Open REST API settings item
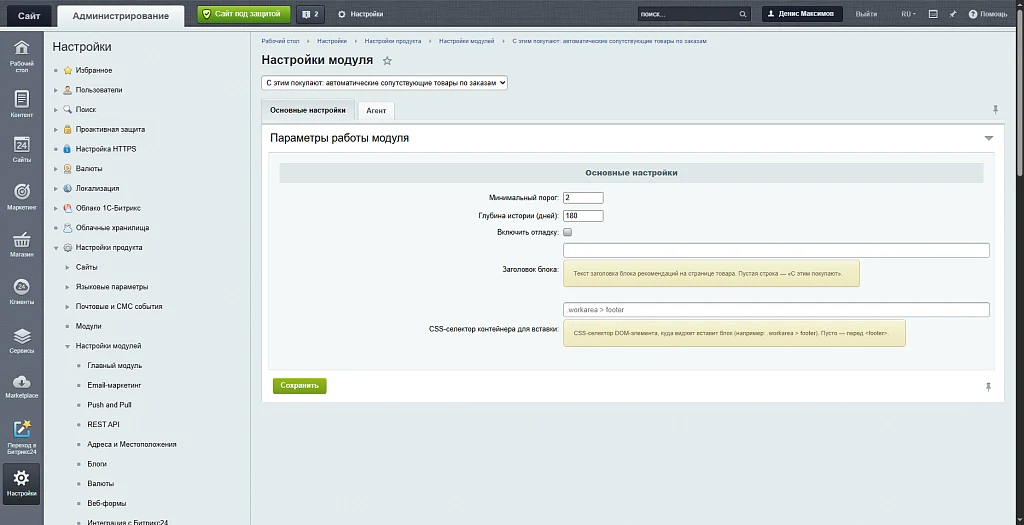This screenshot has width=1024, height=525. coord(103,424)
